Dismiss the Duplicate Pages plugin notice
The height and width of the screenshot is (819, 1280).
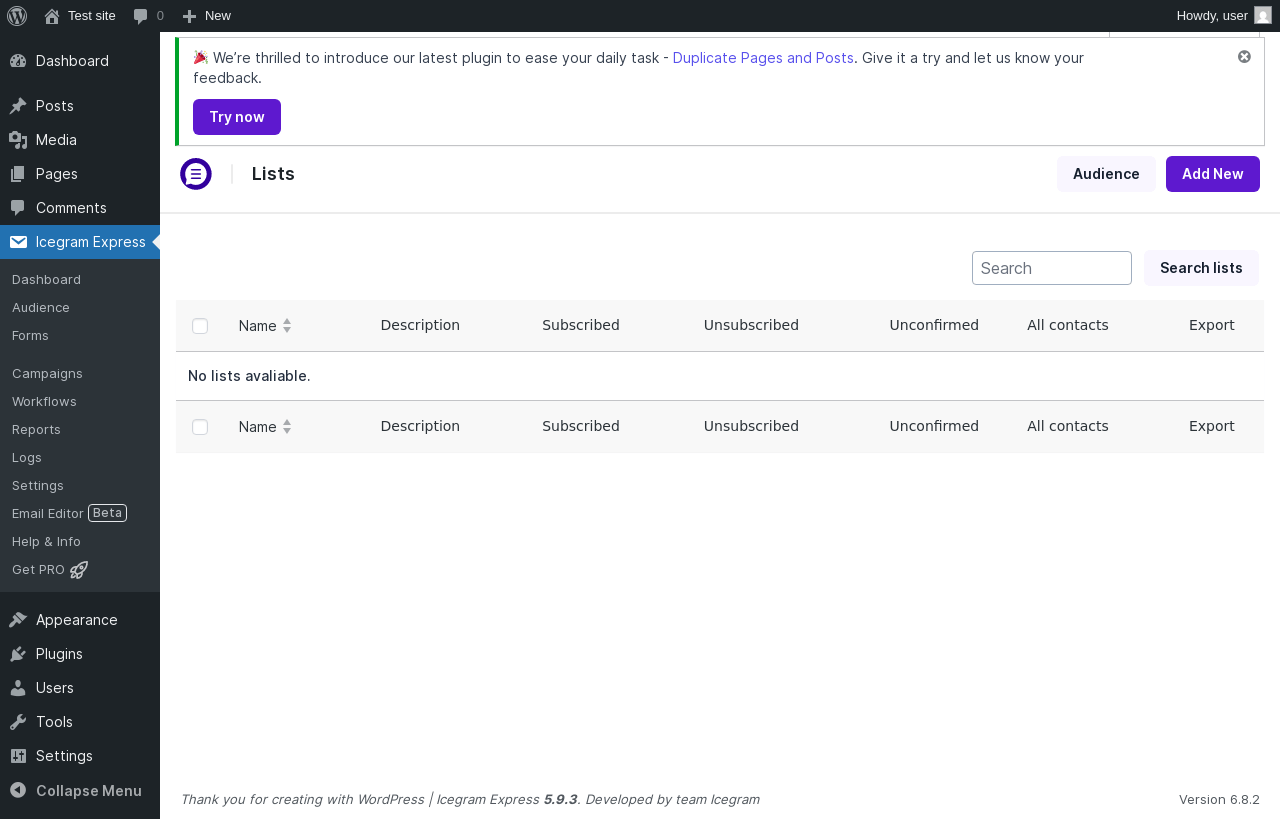[1244, 57]
